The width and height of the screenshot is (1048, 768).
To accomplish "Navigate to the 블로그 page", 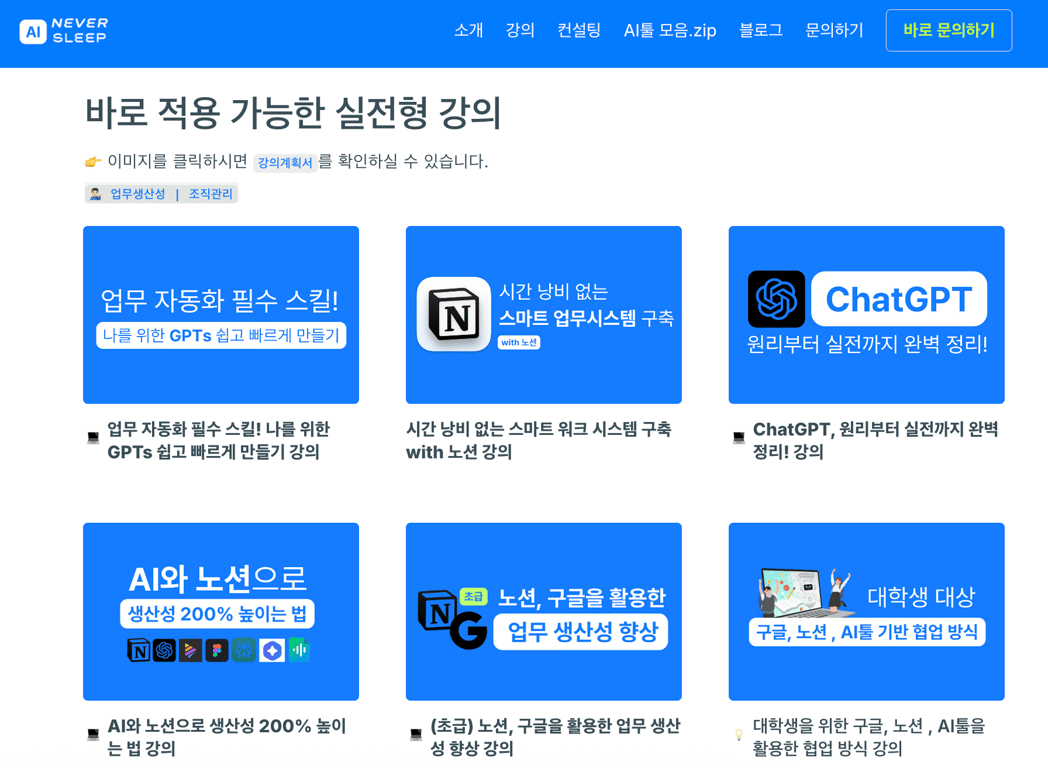I will pos(761,30).
